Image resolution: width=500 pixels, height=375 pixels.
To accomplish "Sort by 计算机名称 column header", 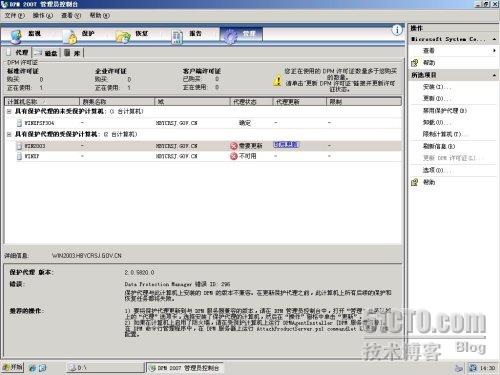I will pos(42,101).
